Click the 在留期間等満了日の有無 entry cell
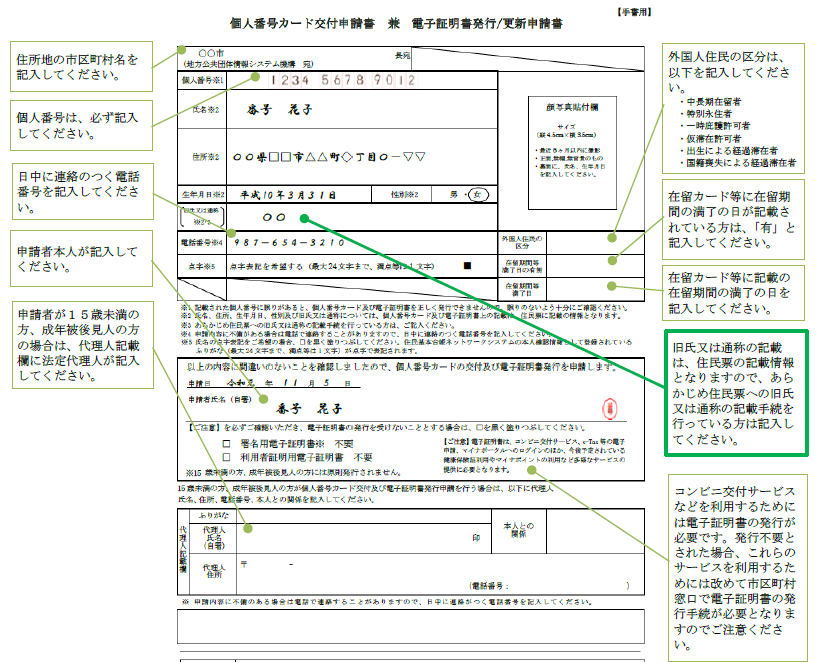The height and width of the screenshot is (662, 829). tap(595, 266)
